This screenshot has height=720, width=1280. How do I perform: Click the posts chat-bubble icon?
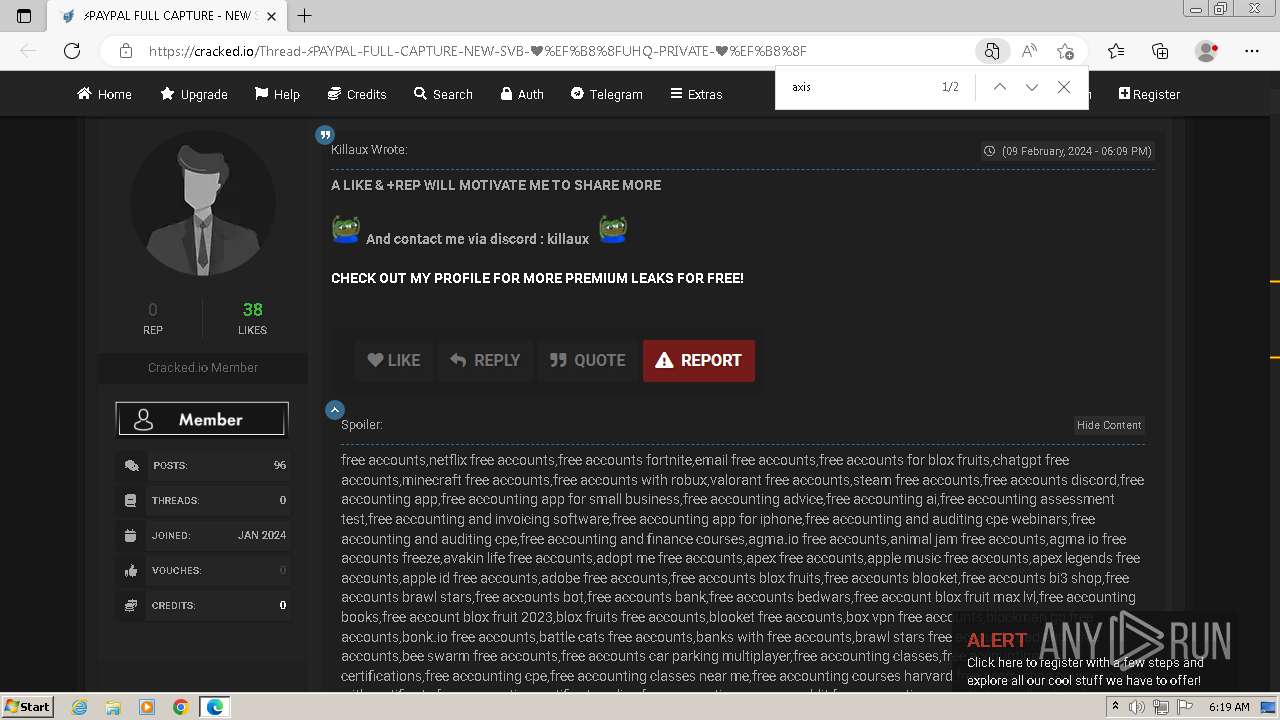click(131, 466)
